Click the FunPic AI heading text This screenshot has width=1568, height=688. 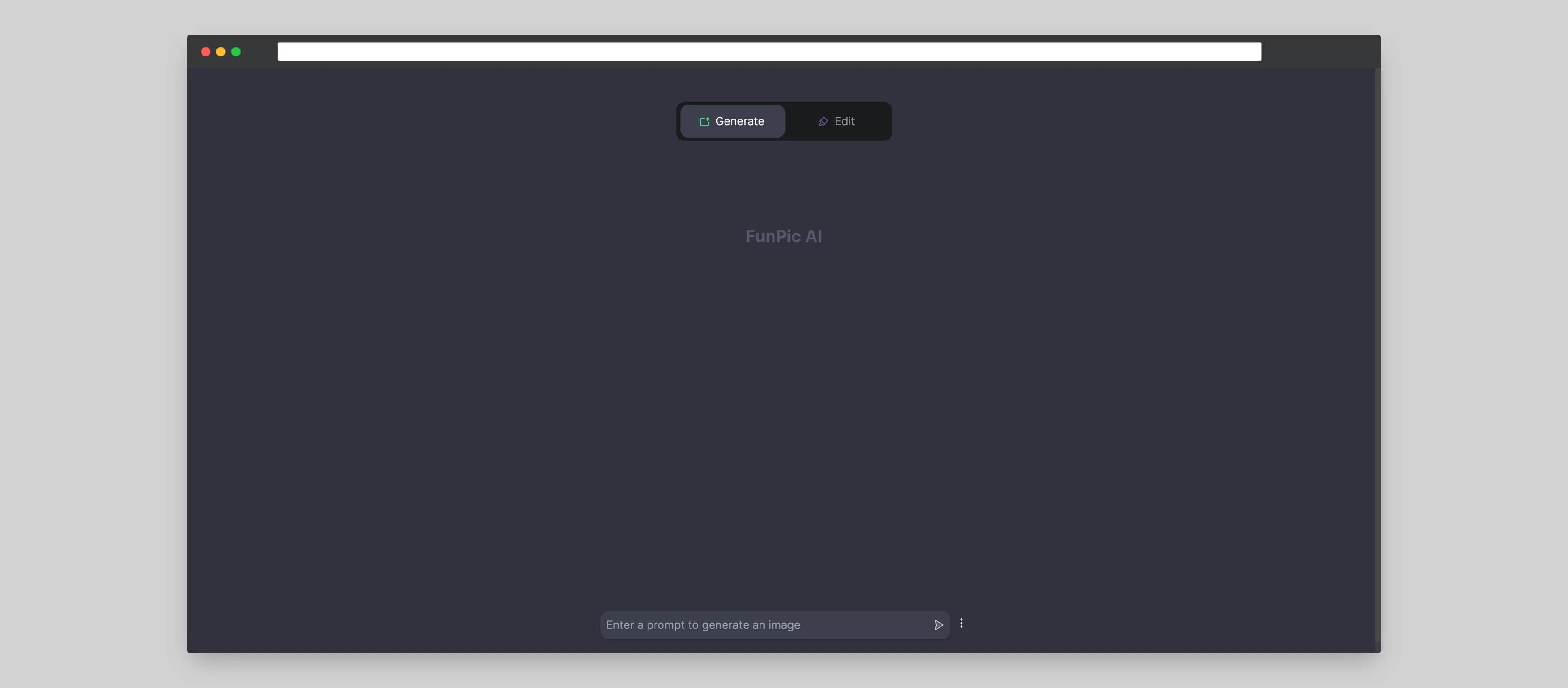[783, 236]
